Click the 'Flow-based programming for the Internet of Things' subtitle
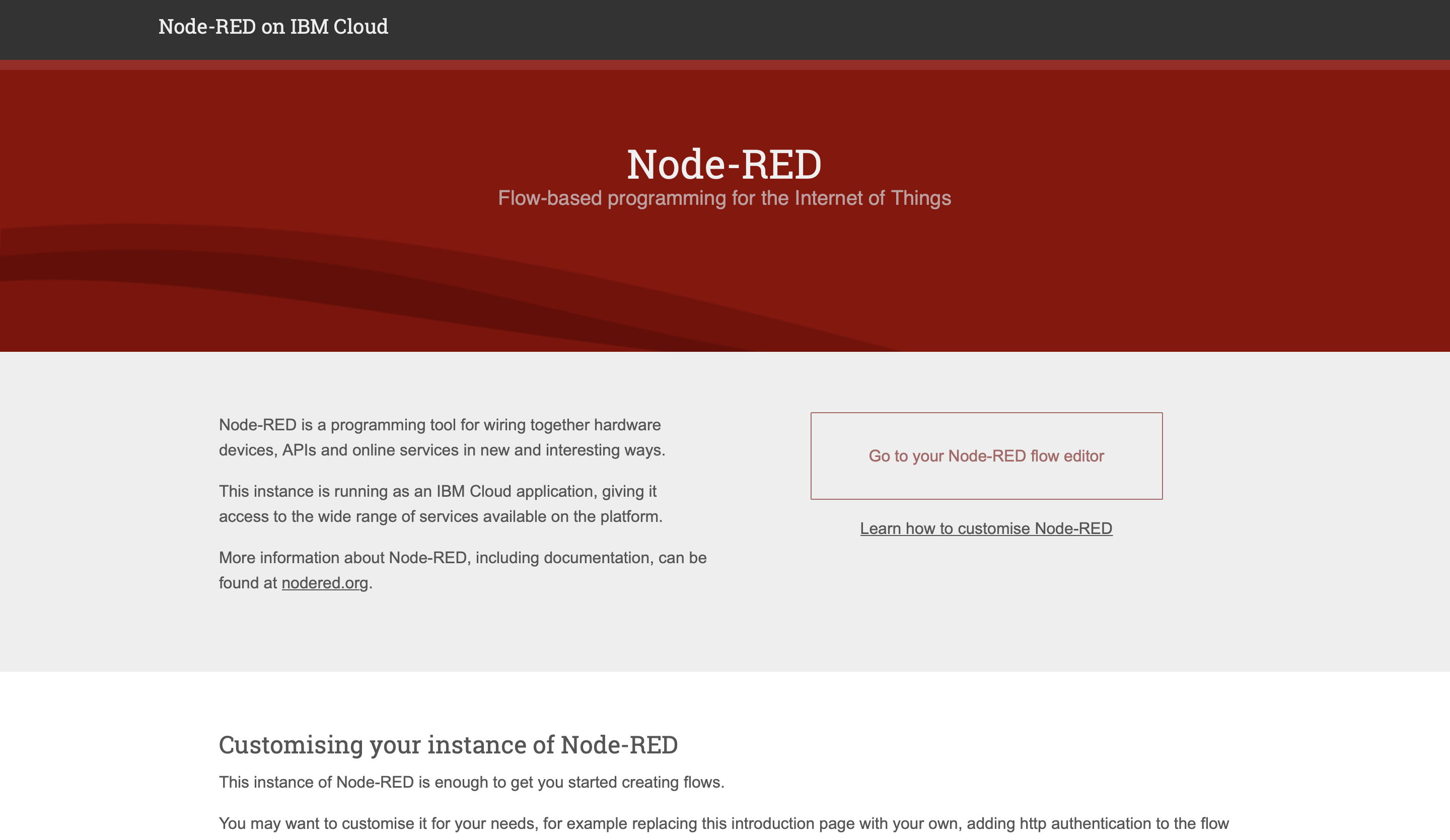This screenshot has width=1450, height=840. click(x=724, y=198)
